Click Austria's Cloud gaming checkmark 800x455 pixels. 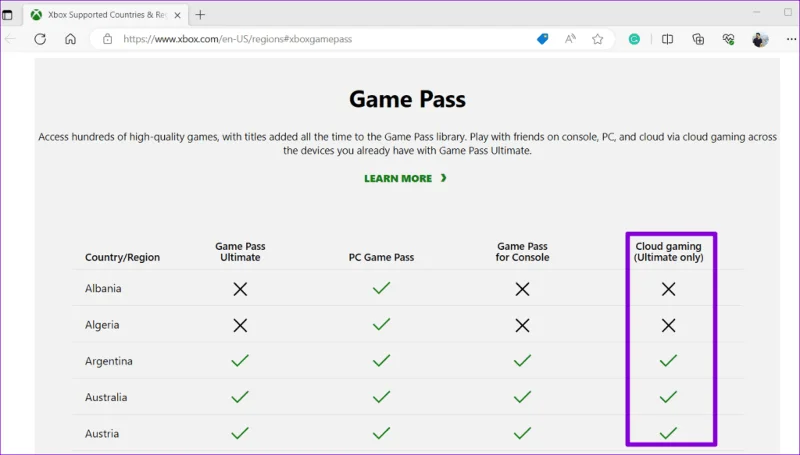(668, 433)
